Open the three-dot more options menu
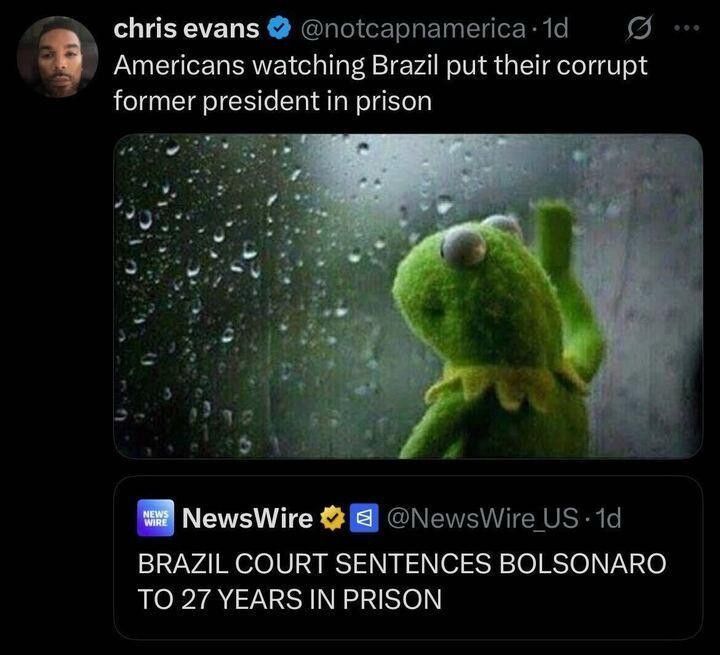The image size is (720, 655). pyautogui.click(x=687, y=28)
